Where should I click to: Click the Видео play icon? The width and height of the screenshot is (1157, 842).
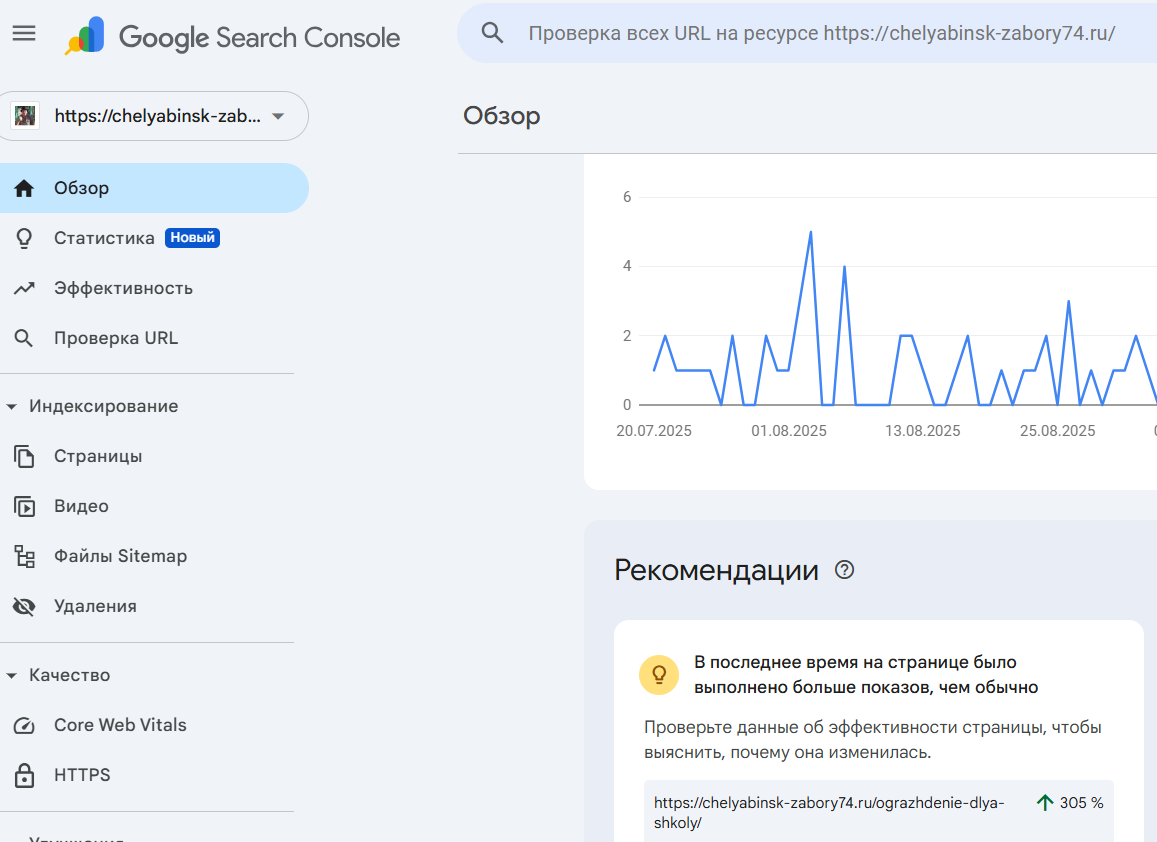(x=24, y=506)
